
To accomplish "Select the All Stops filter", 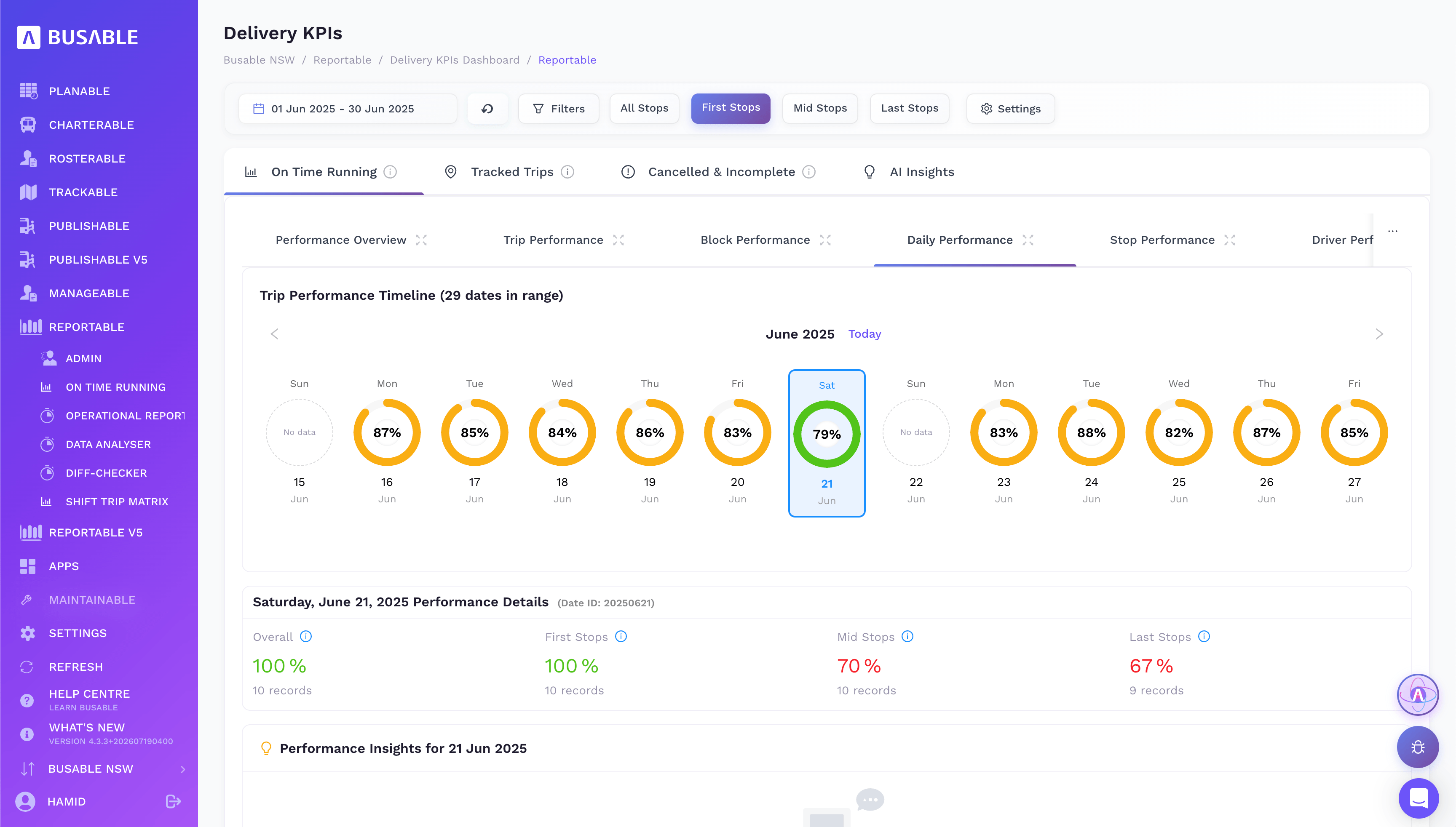I will 645,109.
